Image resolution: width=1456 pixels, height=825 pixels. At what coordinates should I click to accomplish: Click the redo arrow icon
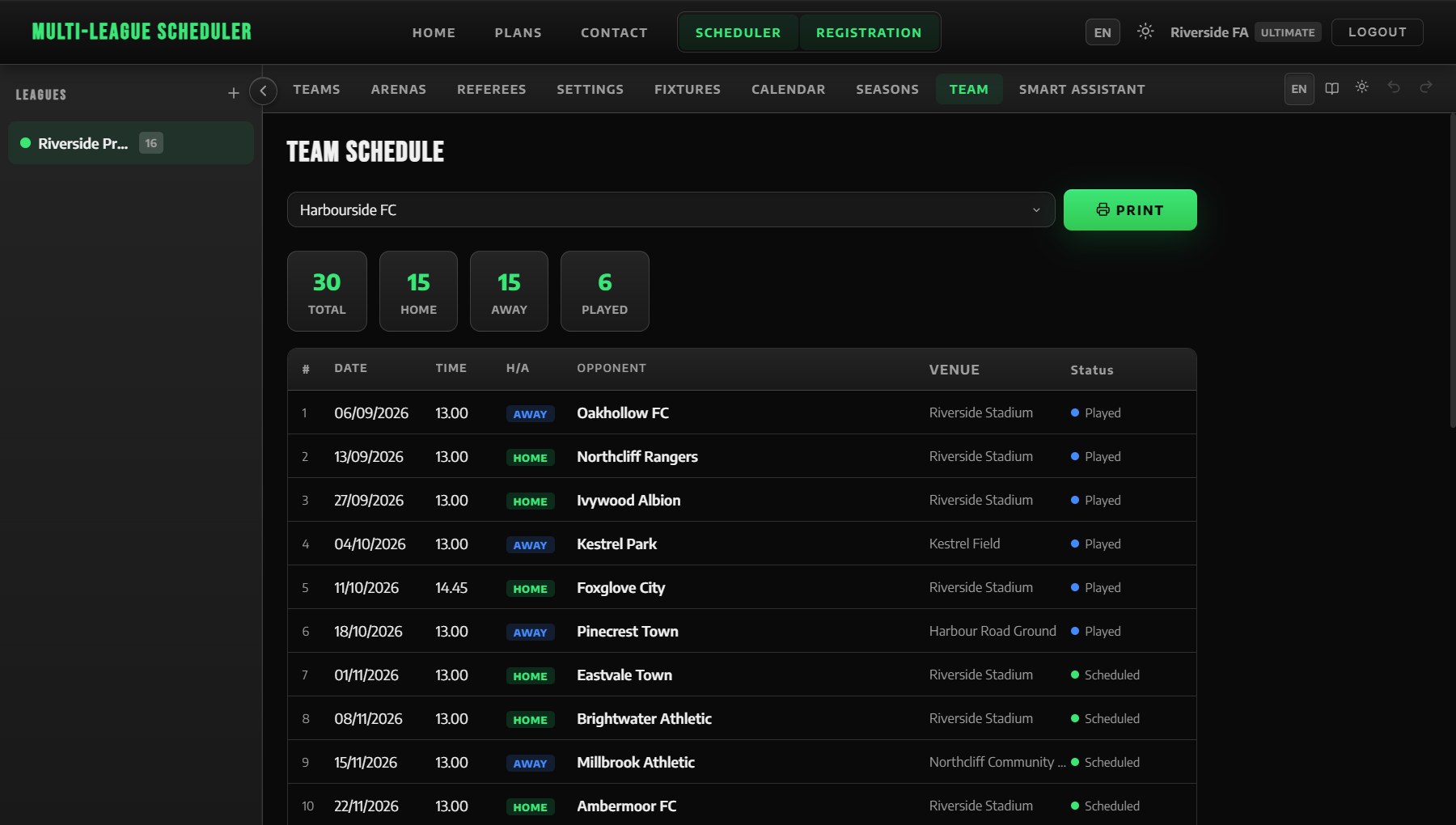point(1425,87)
